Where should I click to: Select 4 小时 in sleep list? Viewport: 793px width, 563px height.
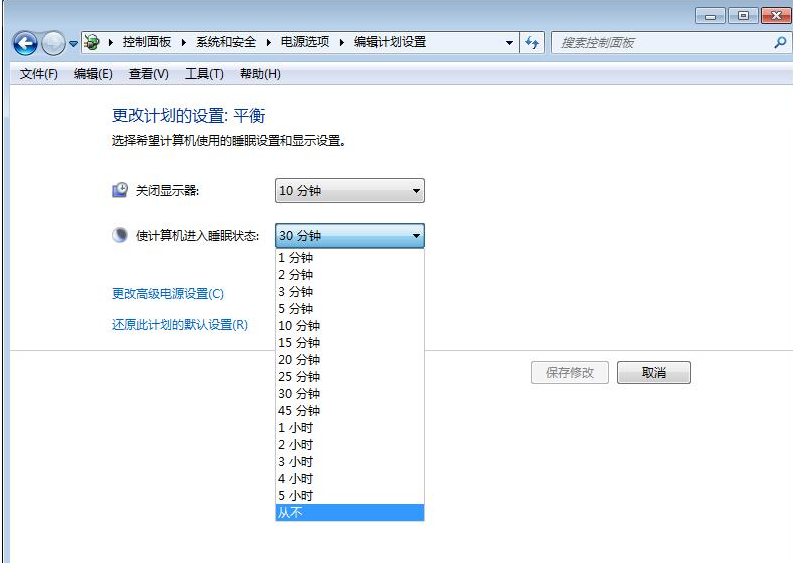(349, 479)
